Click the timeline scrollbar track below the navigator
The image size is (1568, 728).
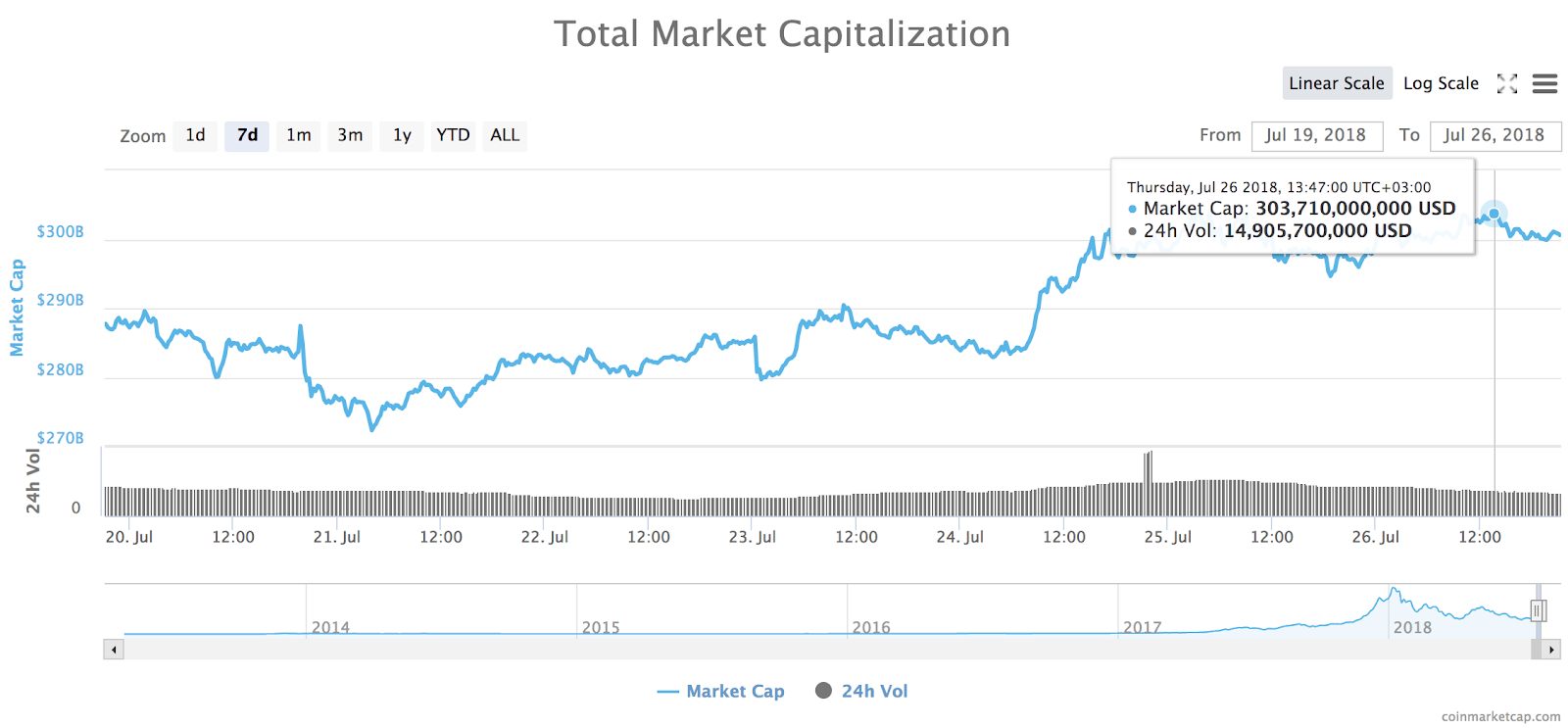(x=784, y=650)
